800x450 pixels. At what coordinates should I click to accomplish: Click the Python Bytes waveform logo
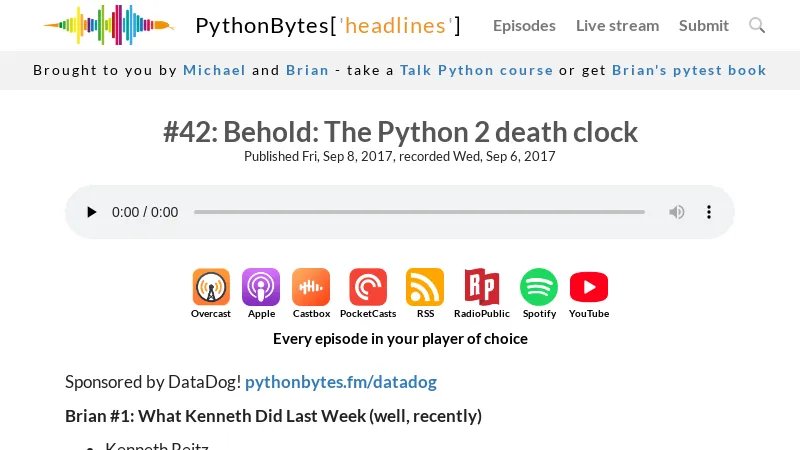pyautogui.click(x=108, y=25)
